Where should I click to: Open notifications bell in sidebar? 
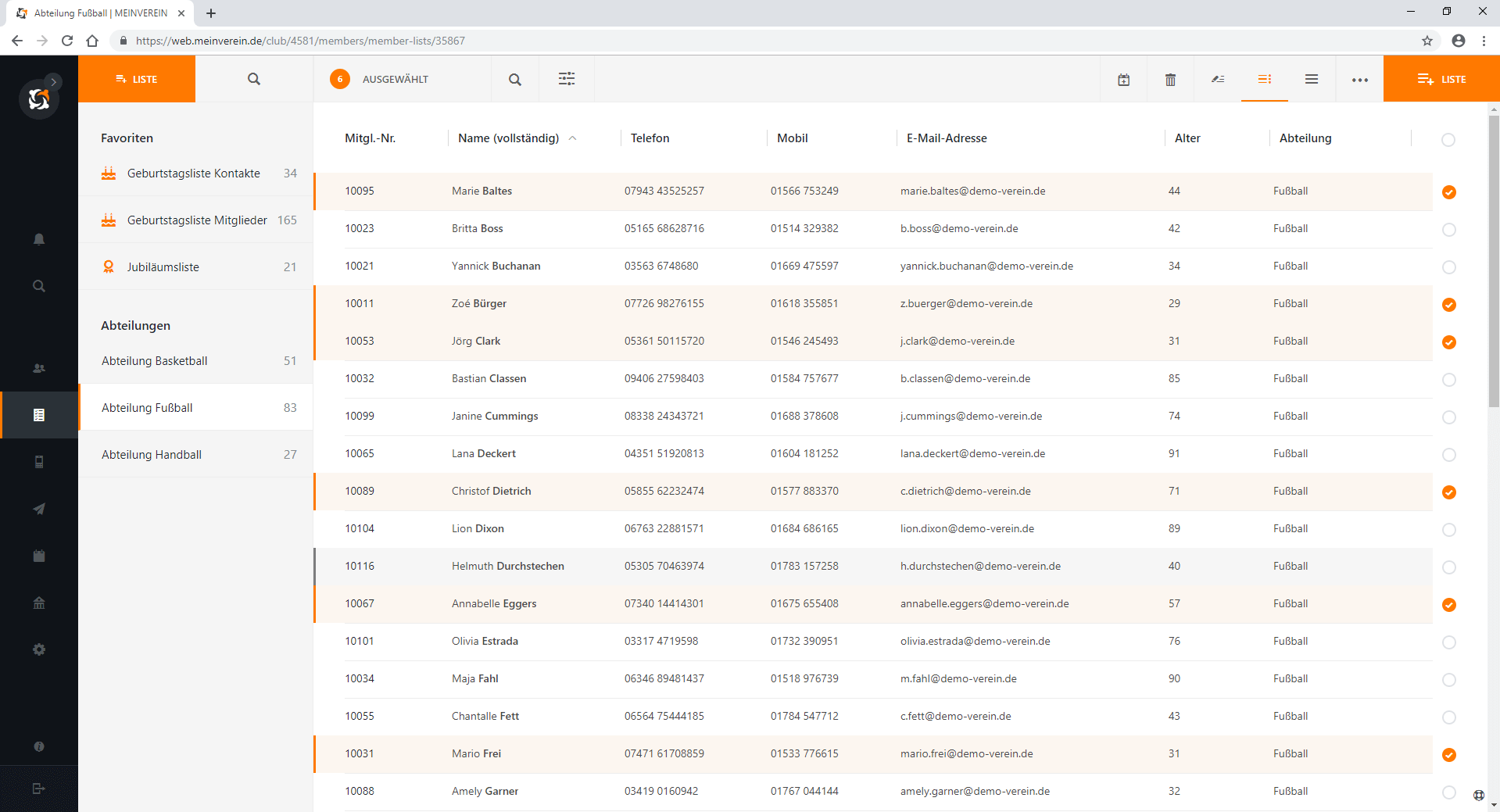coord(39,239)
